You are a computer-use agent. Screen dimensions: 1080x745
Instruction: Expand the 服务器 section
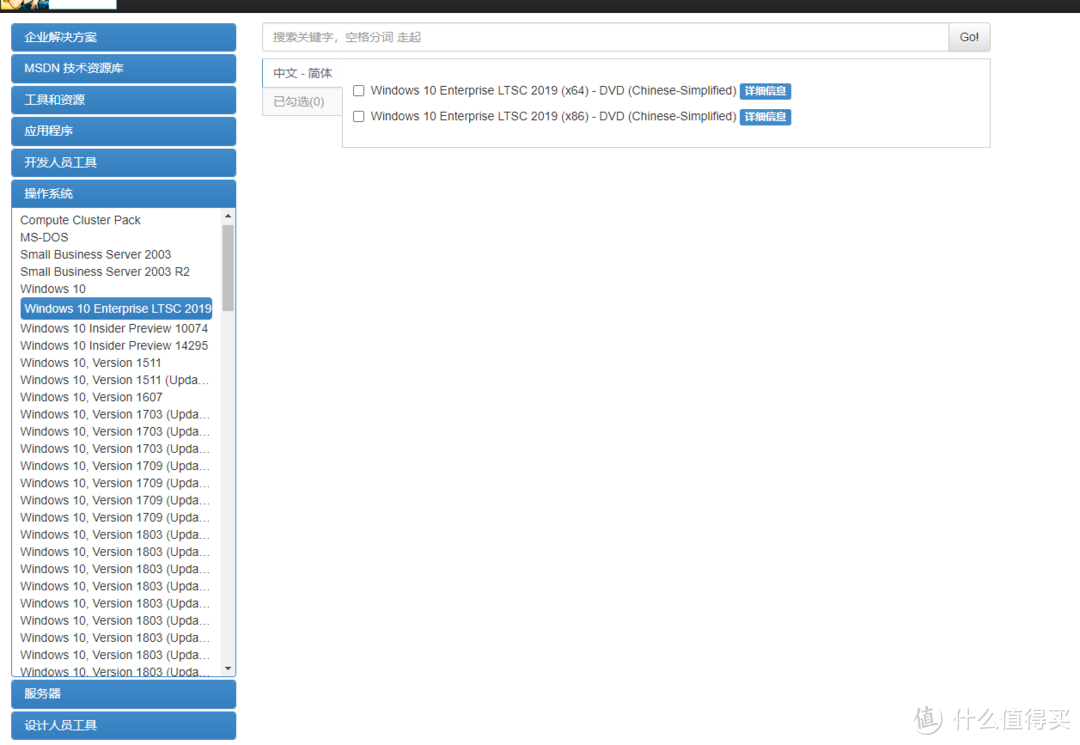[123, 694]
